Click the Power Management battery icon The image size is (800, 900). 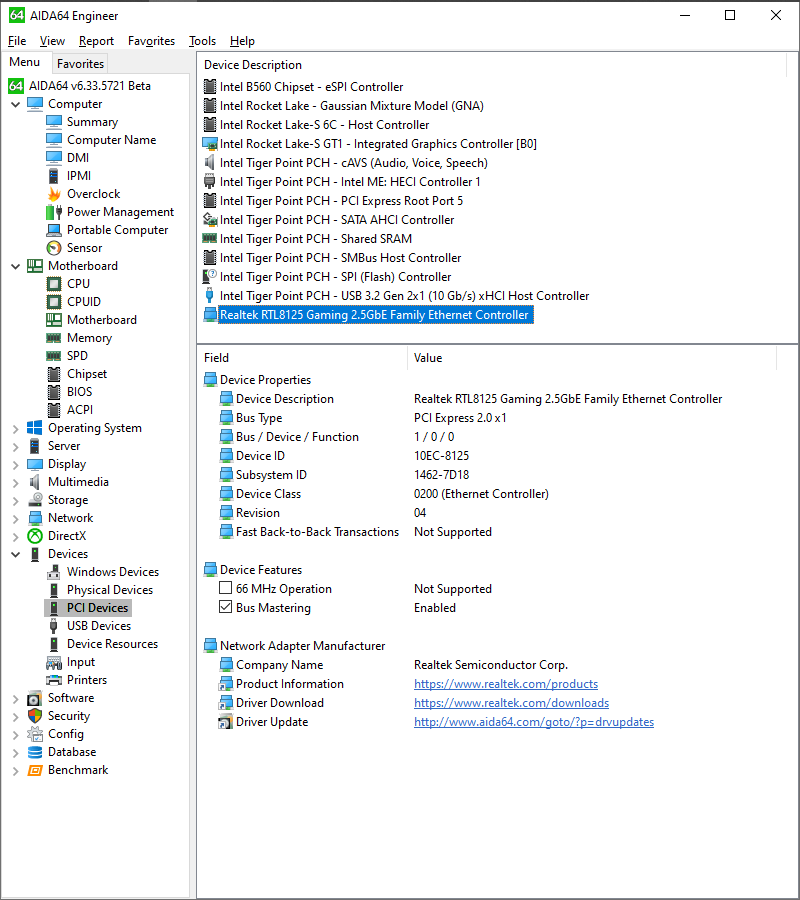[x=54, y=212]
